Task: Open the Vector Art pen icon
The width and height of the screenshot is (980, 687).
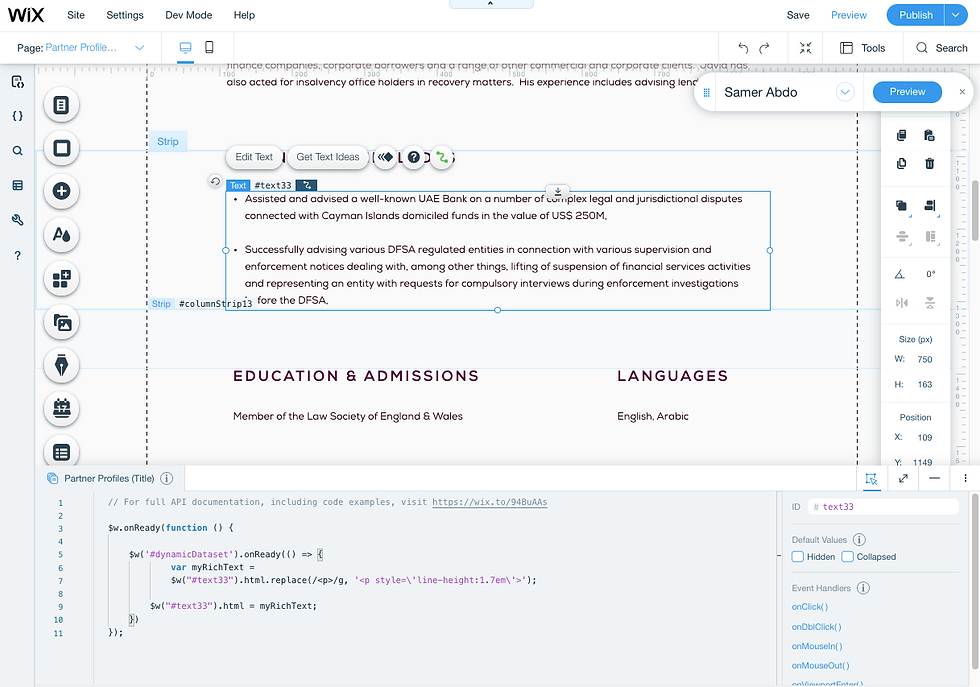Action: click(61, 366)
